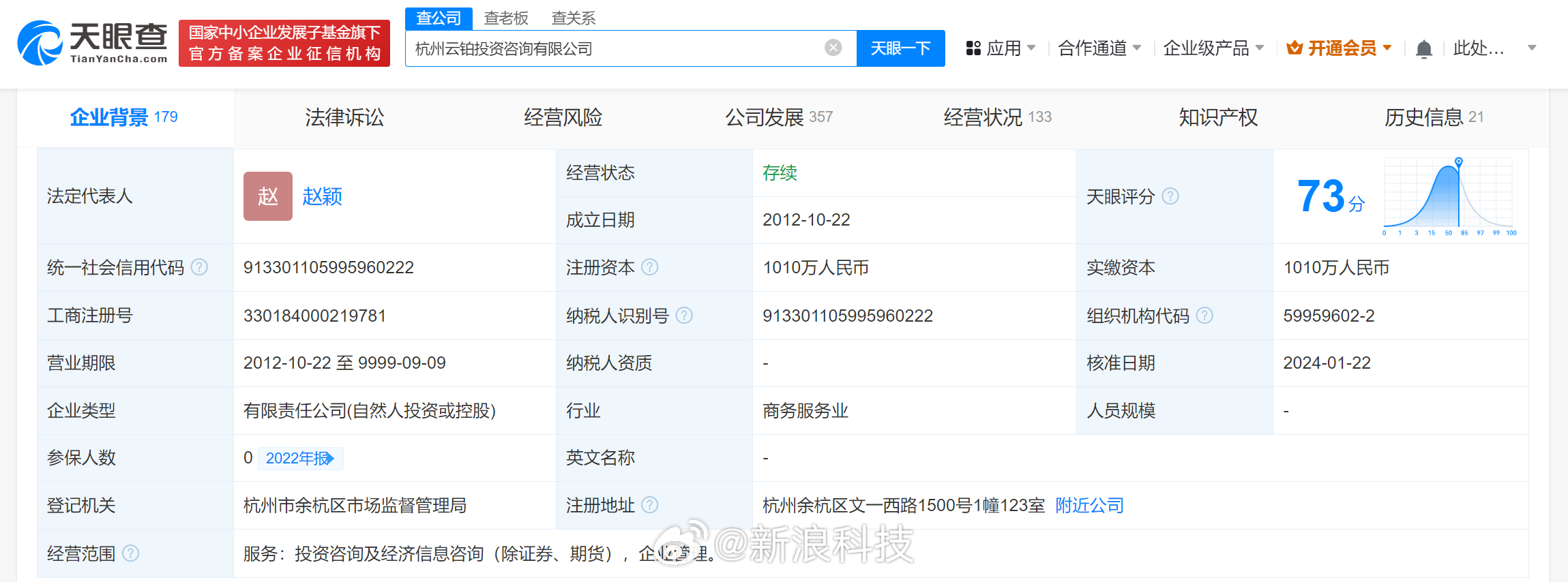Open the 企业级产品 dropdown

pyautogui.click(x=1213, y=48)
